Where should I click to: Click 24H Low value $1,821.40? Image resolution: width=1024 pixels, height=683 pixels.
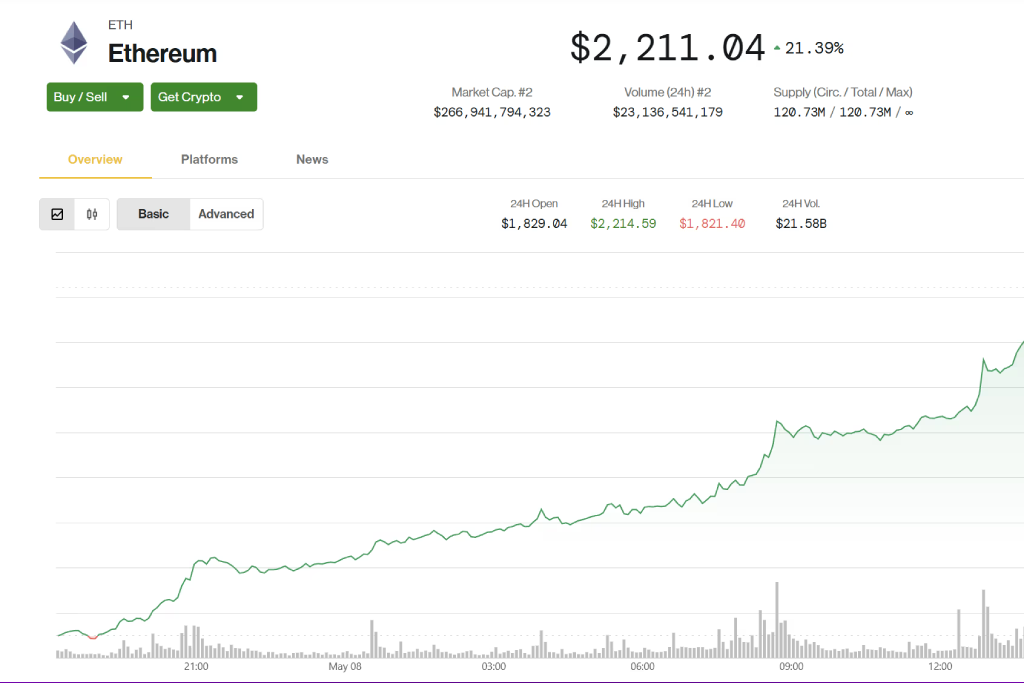click(x=712, y=224)
